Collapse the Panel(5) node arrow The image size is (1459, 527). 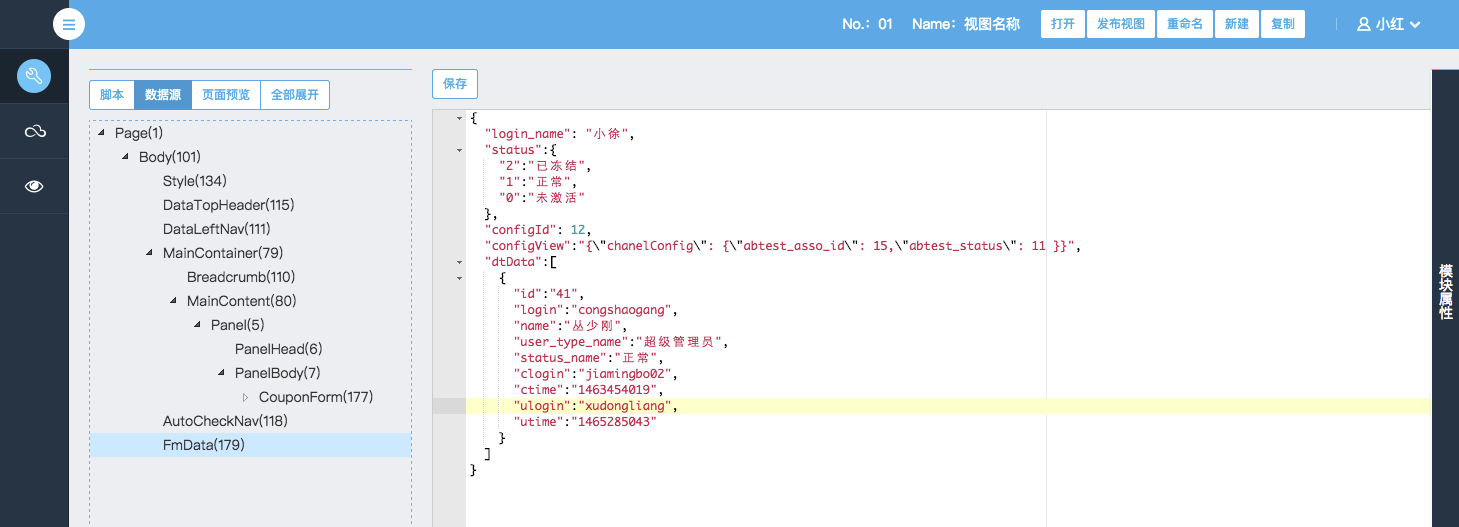[x=197, y=325]
